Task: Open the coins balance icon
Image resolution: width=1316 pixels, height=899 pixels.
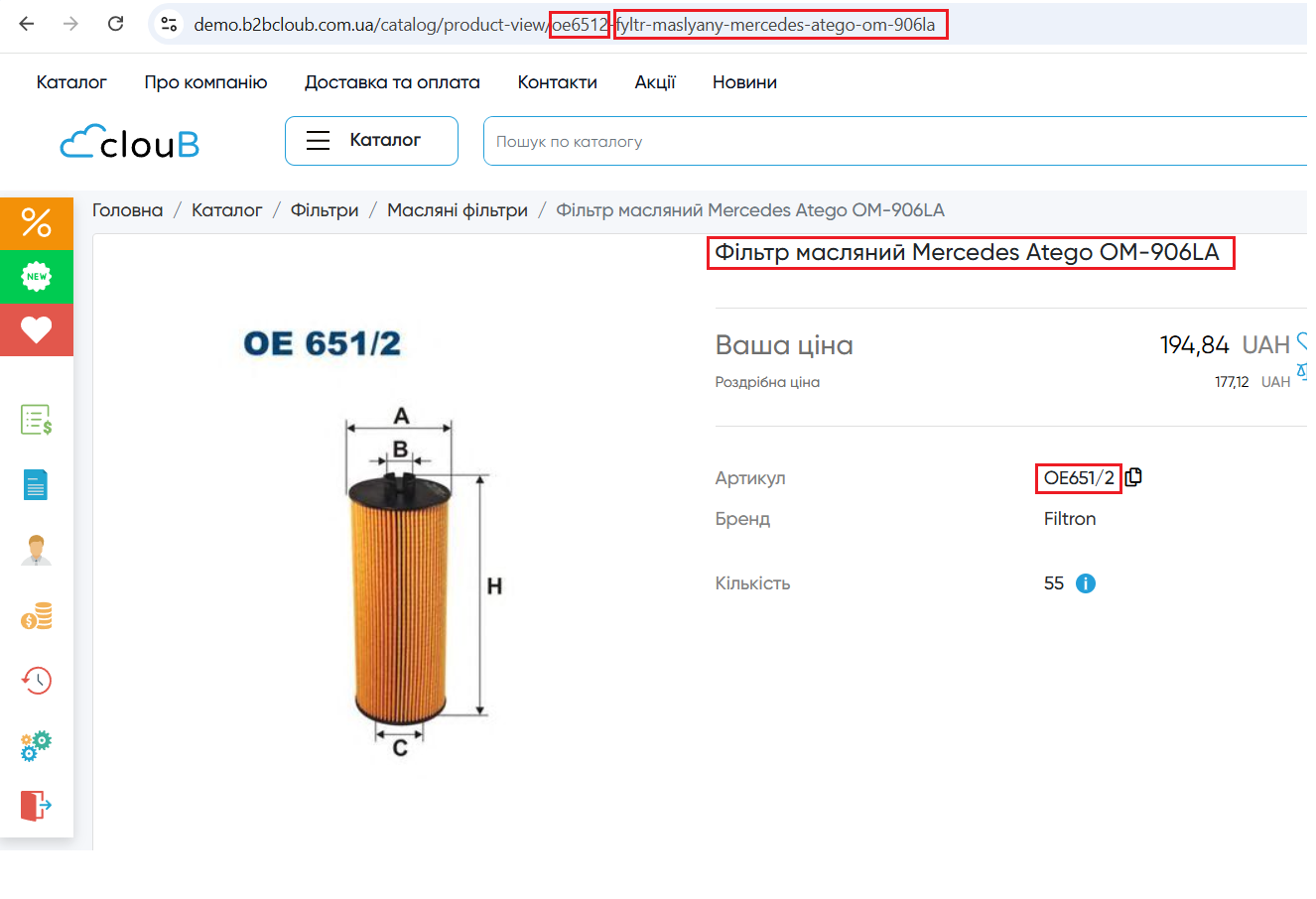Action: (x=37, y=616)
